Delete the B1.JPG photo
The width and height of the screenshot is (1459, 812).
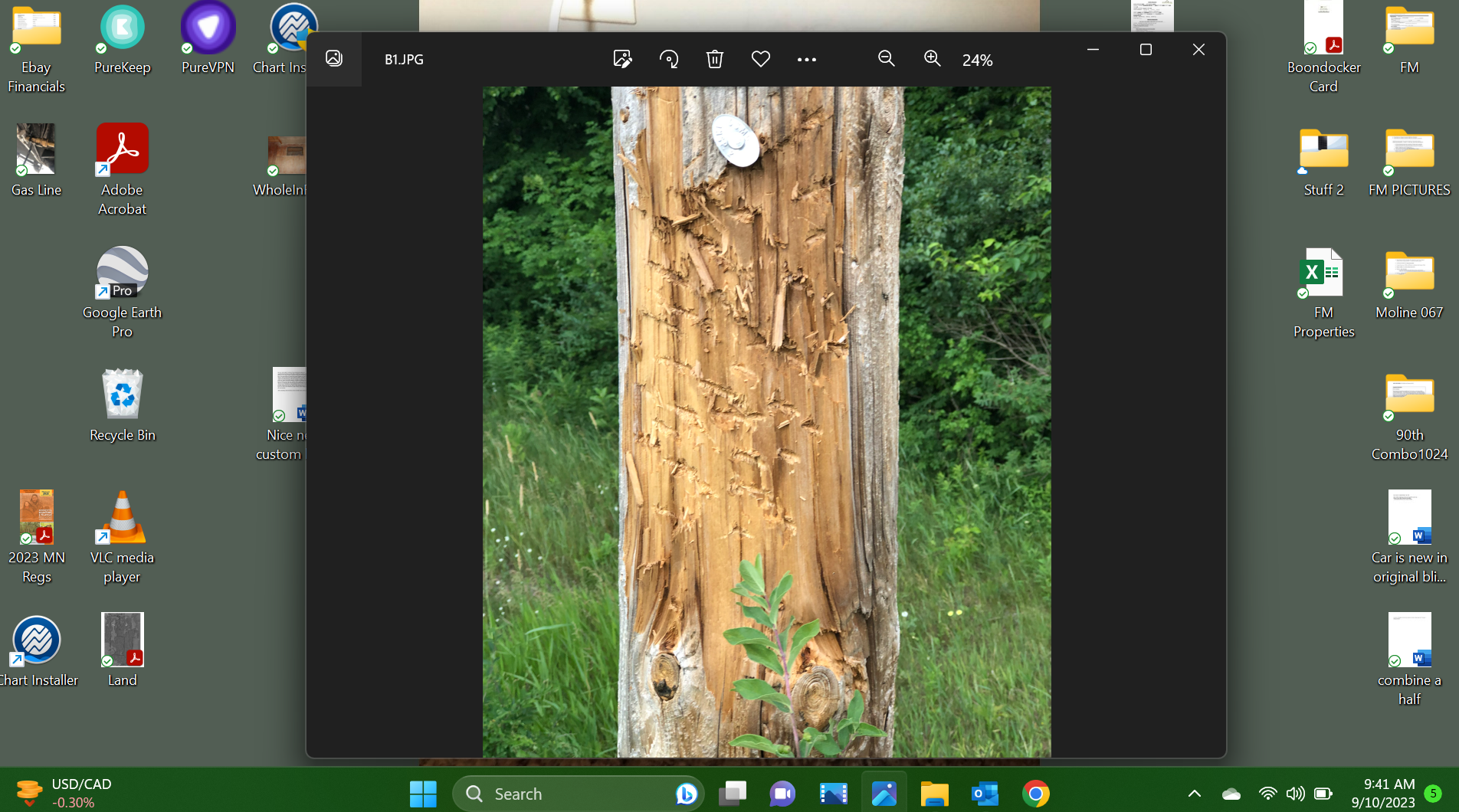(x=715, y=59)
